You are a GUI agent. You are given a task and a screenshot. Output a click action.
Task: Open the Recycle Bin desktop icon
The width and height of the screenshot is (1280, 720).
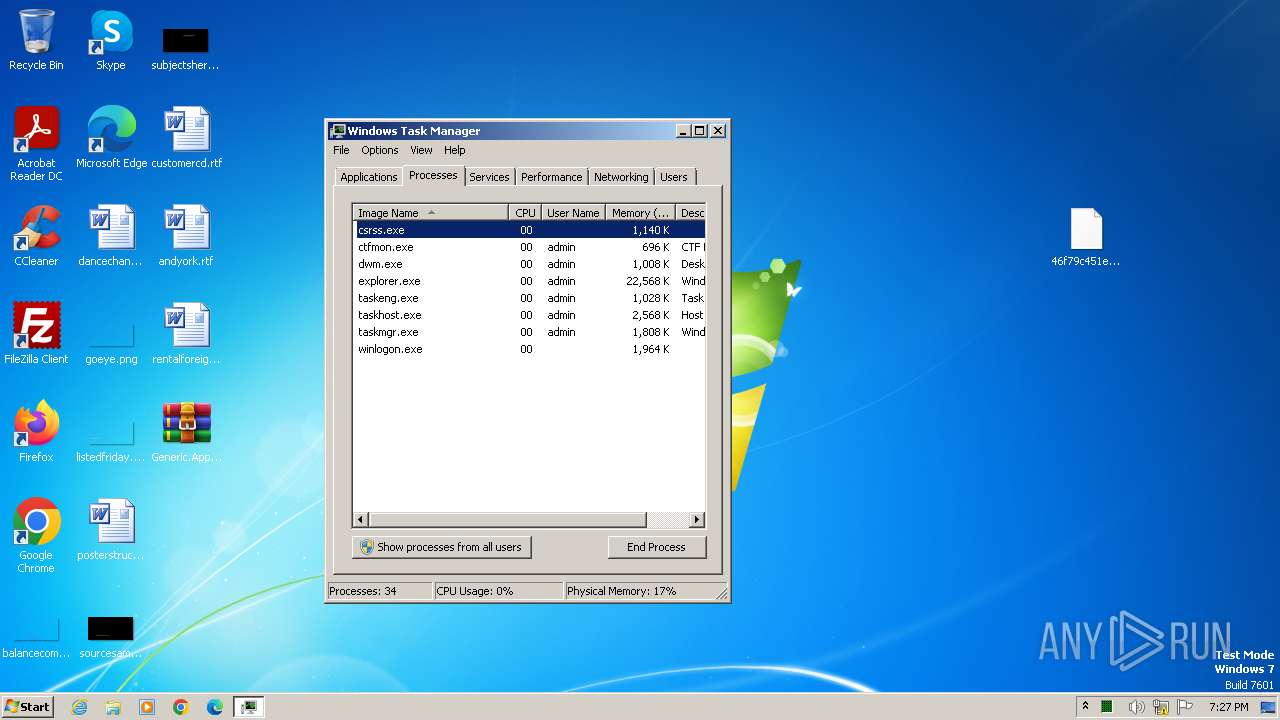(36, 40)
